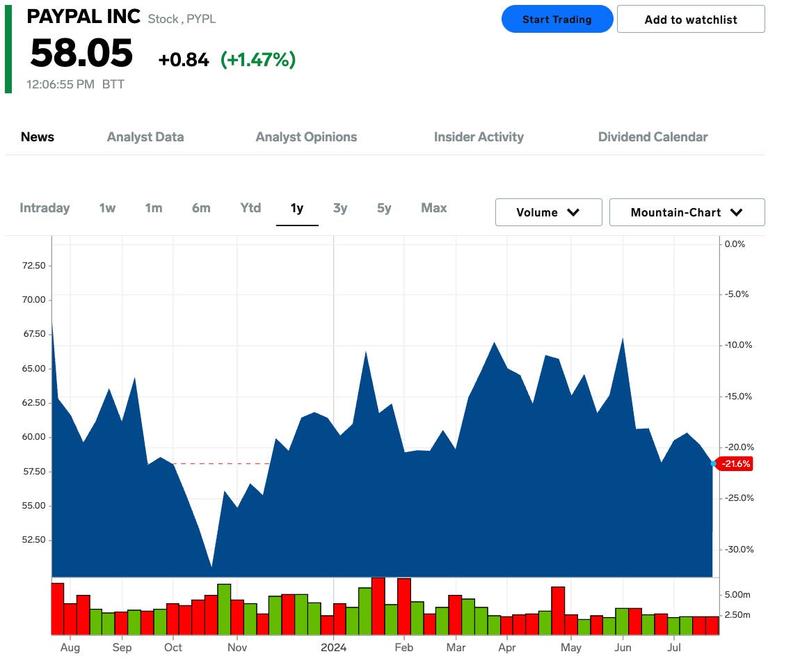Click the 65.00 y-axis label

pos(34,368)
